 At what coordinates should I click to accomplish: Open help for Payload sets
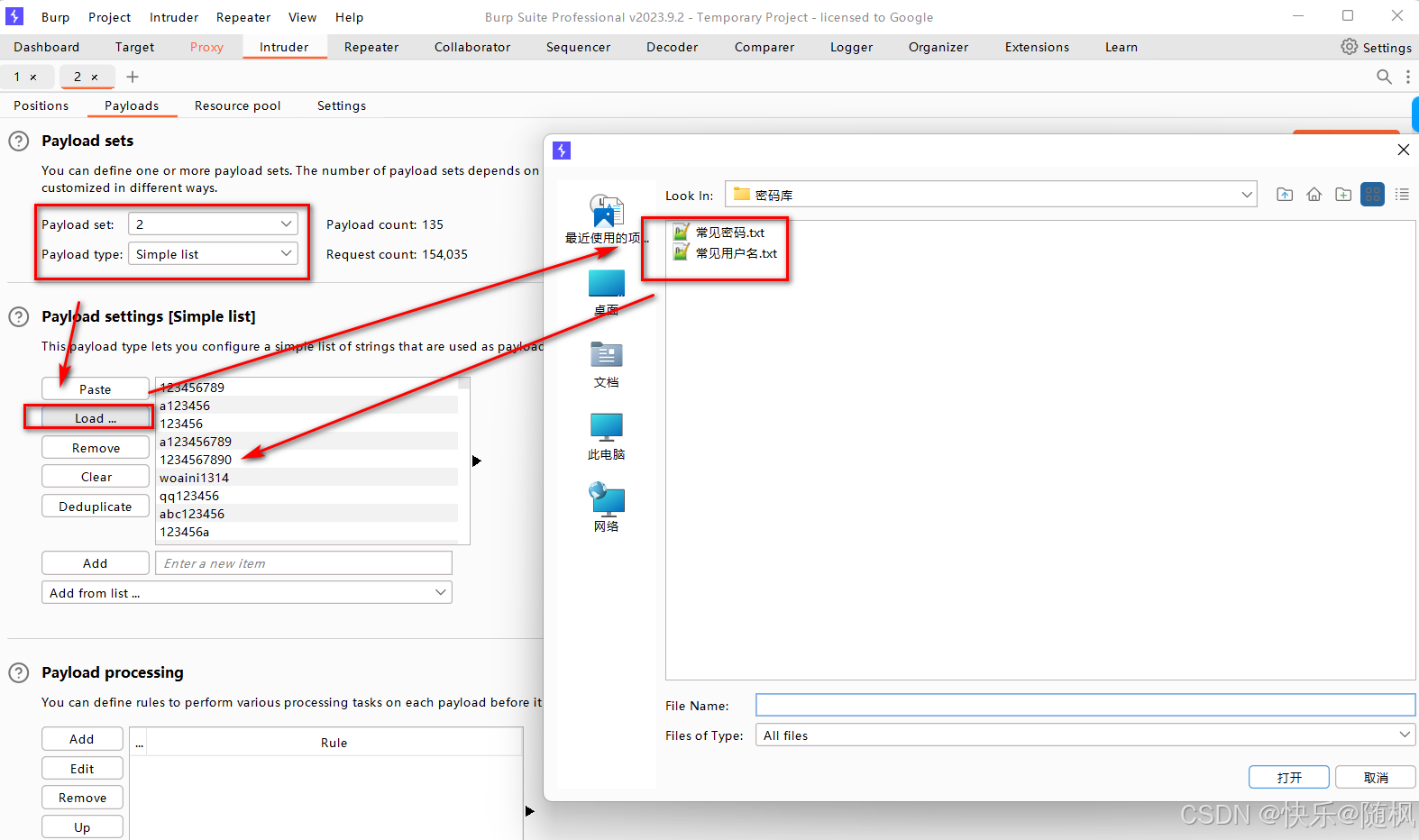(18, 141)
